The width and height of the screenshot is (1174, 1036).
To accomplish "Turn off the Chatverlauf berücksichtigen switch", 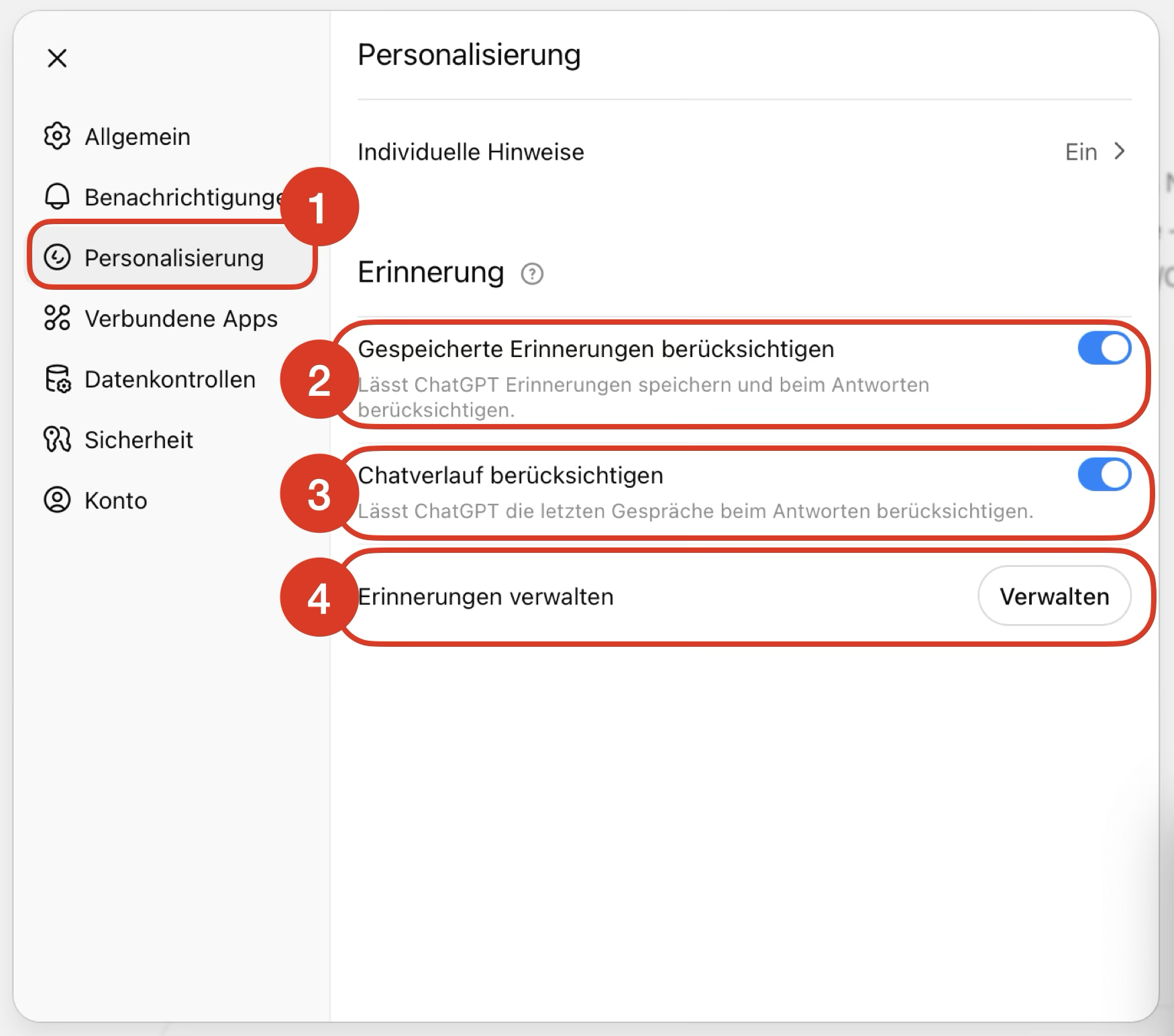I will [x=1104, y=475].
